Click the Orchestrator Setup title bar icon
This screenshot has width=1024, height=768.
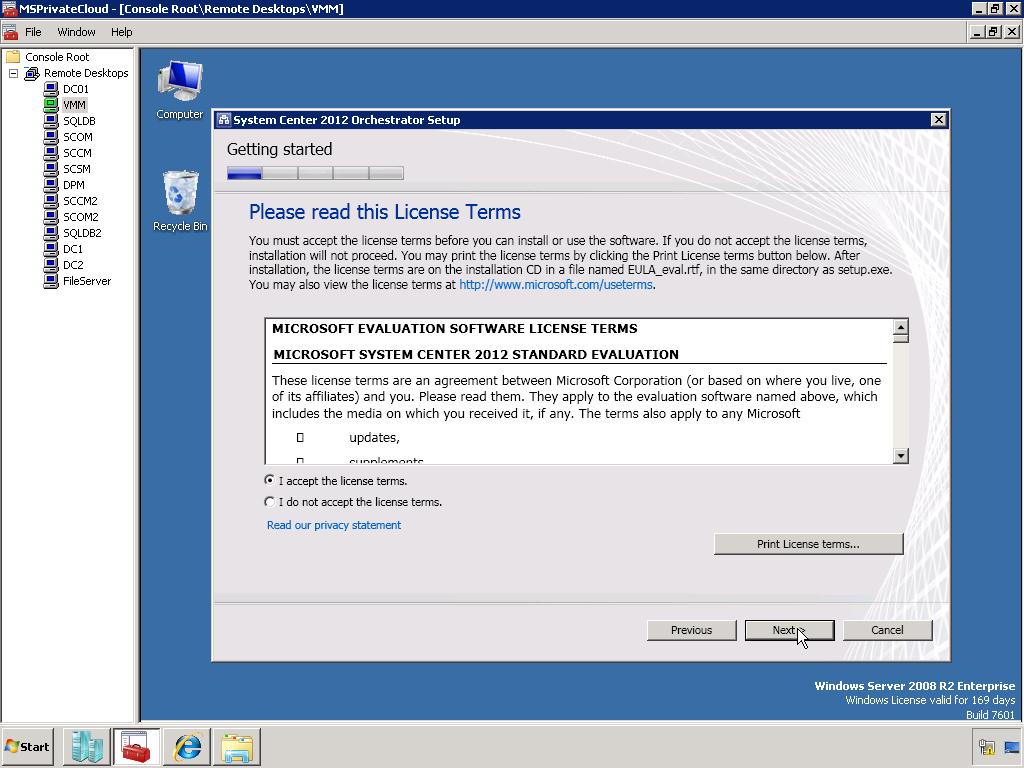pyautogui.click(x=224, y=120)
